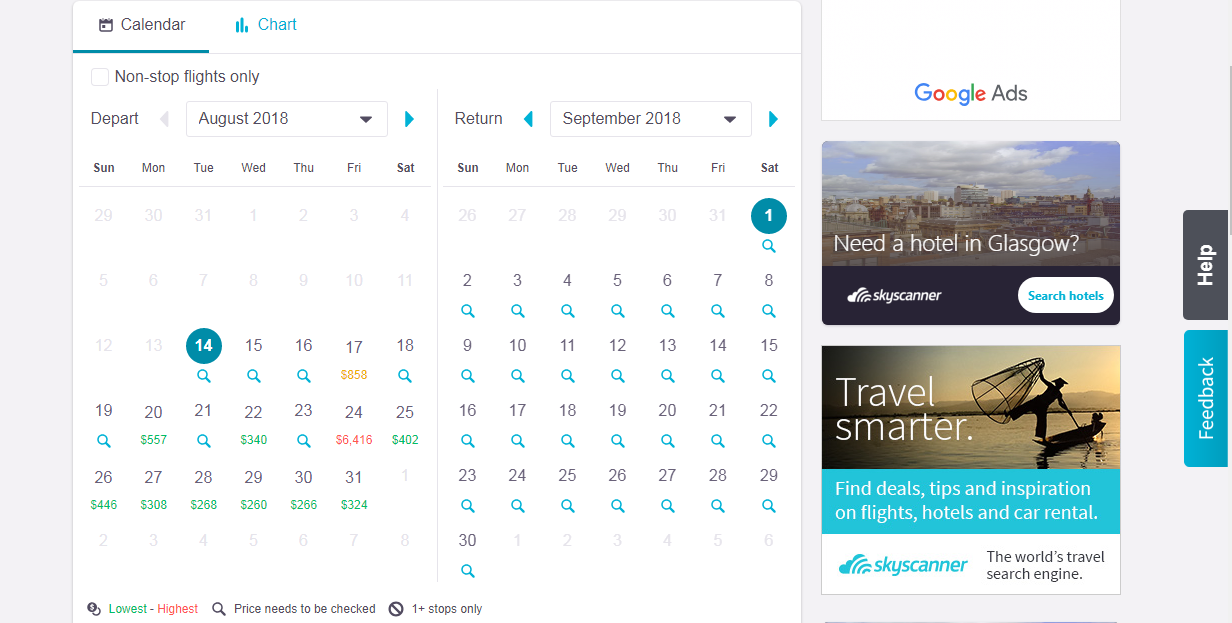Check price under September 12 return
1232x623 pixels.
click(x=618, y=376)
